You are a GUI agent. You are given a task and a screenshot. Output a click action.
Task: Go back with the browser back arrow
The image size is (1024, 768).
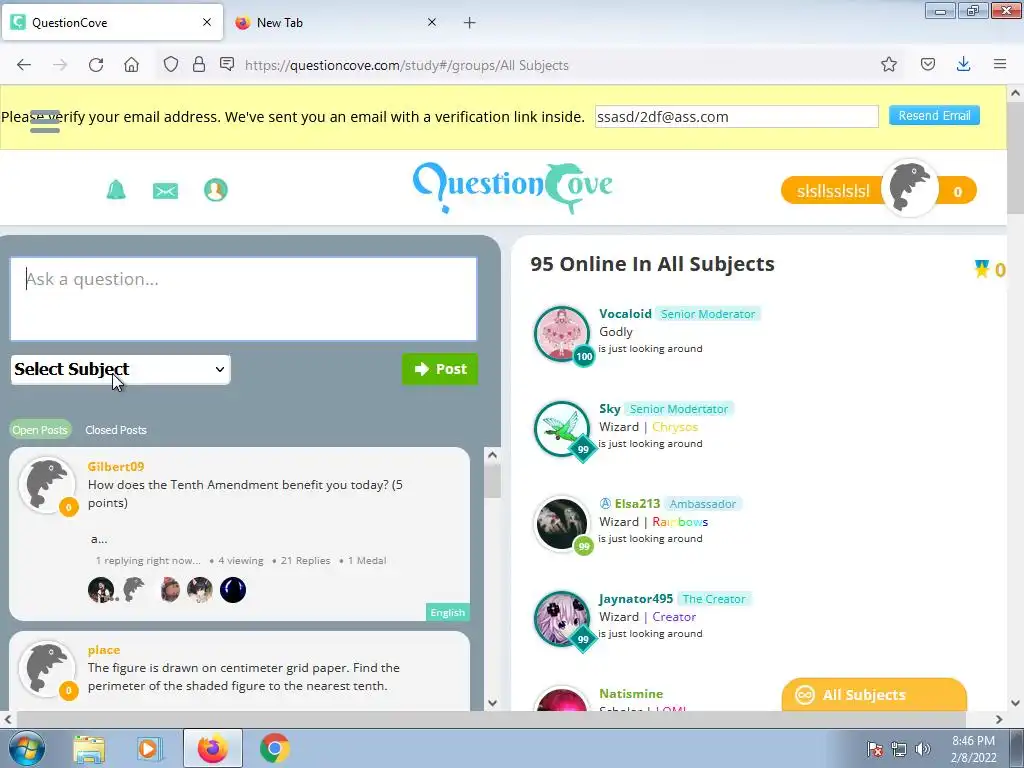(x=24, y=65)
